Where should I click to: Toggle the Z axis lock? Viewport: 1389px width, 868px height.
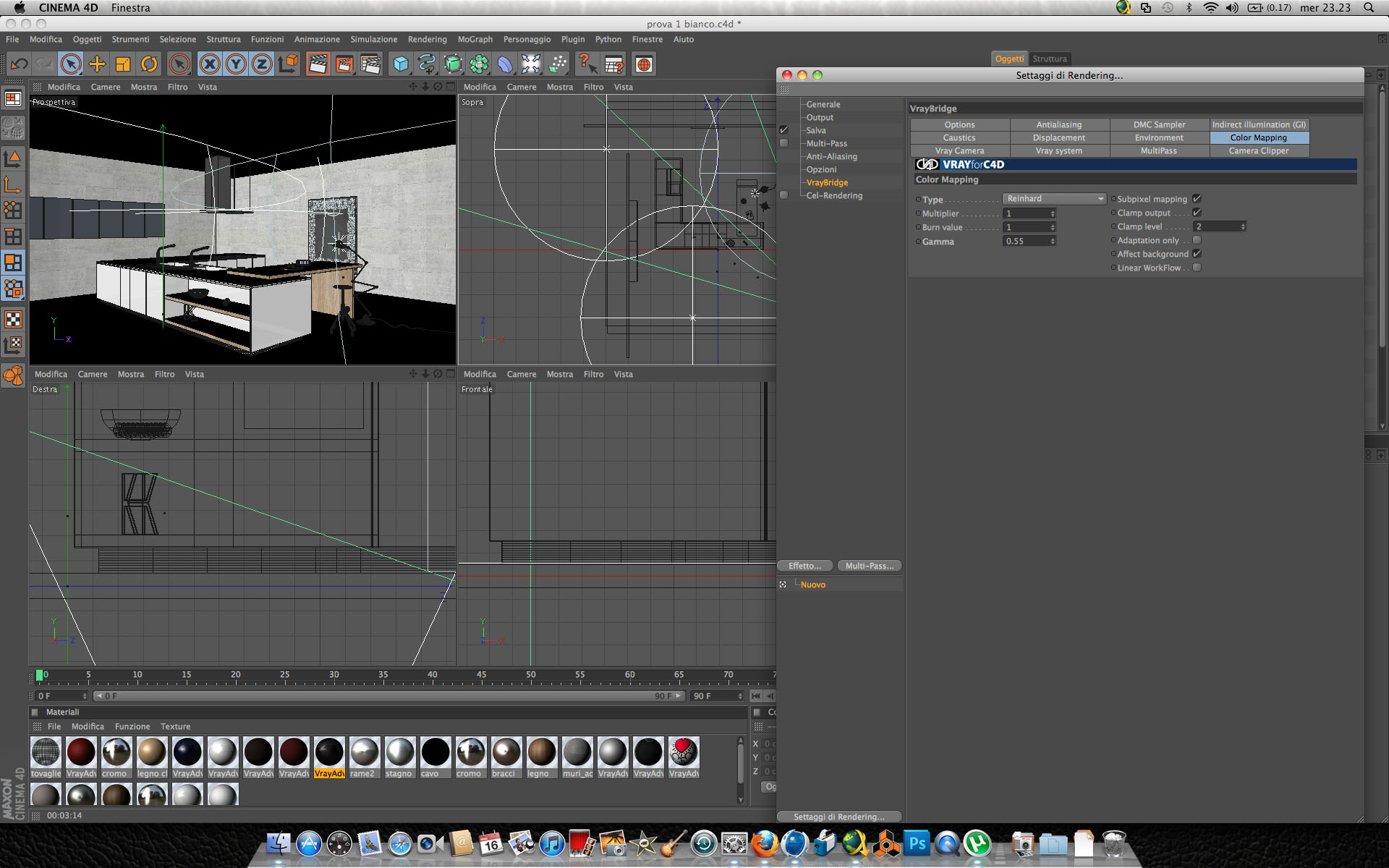click(262, 64)
